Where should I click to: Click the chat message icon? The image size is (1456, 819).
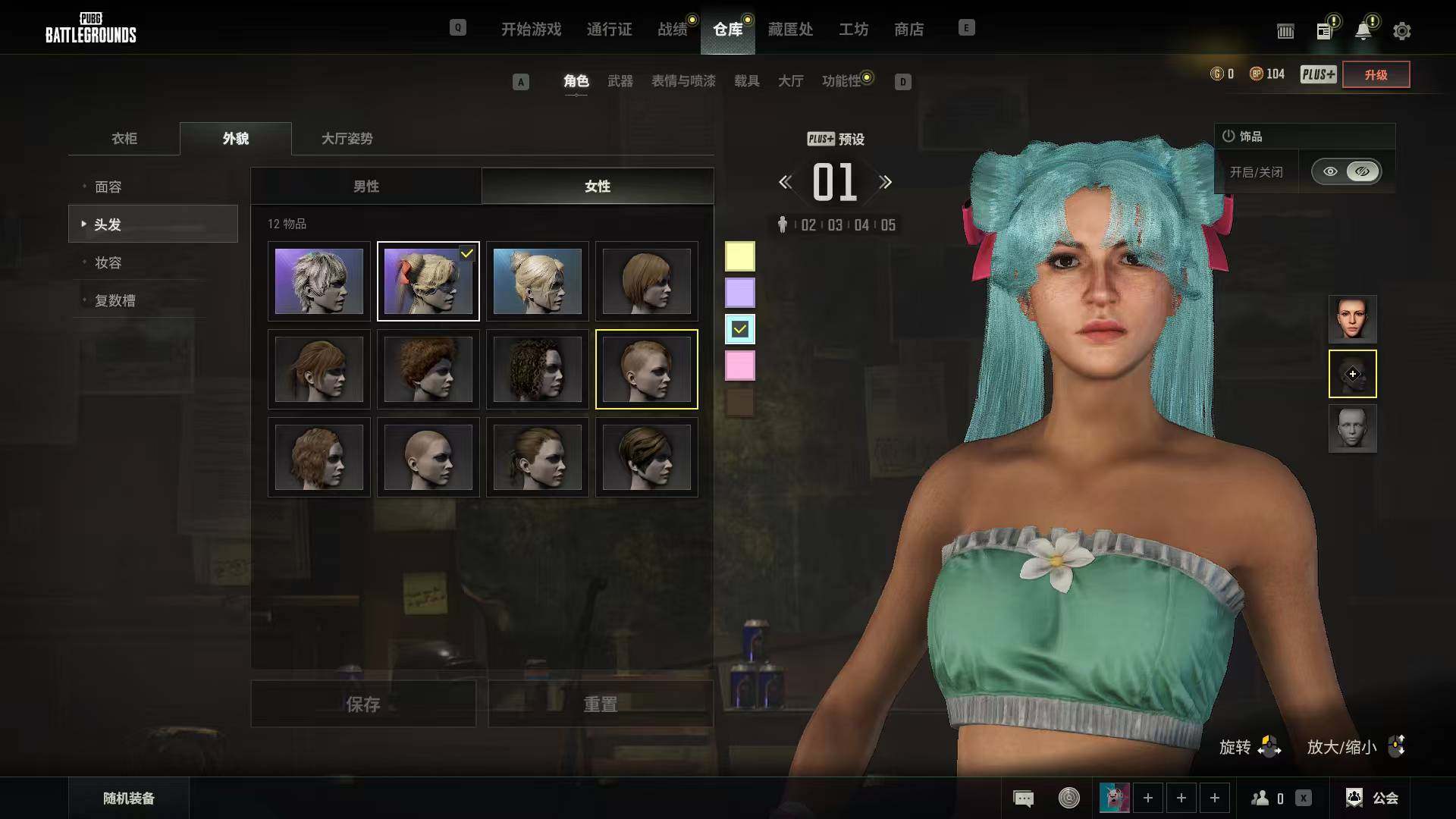[1023, 798]
